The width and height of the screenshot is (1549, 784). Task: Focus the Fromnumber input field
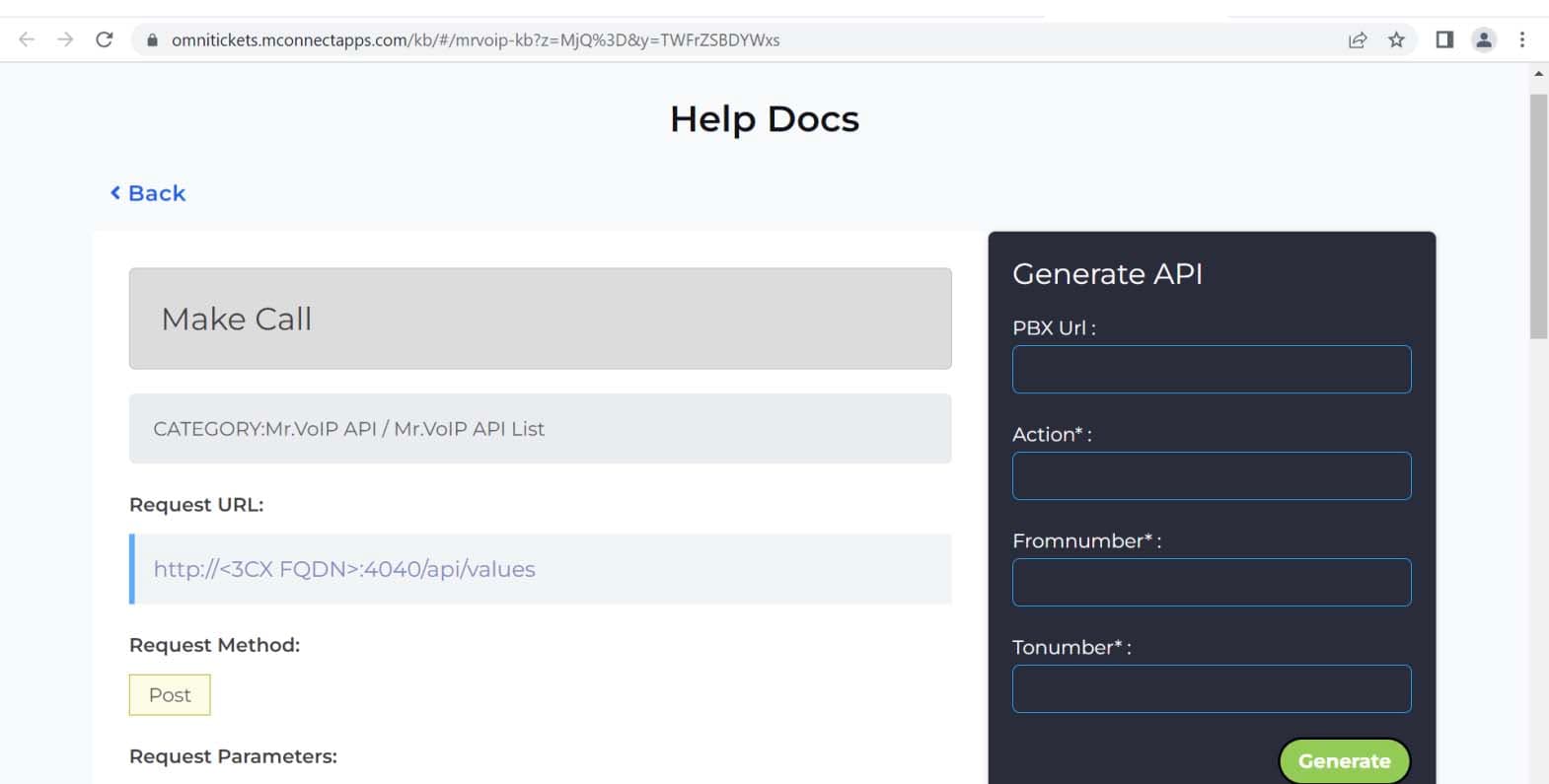[x=1212, y=583]
